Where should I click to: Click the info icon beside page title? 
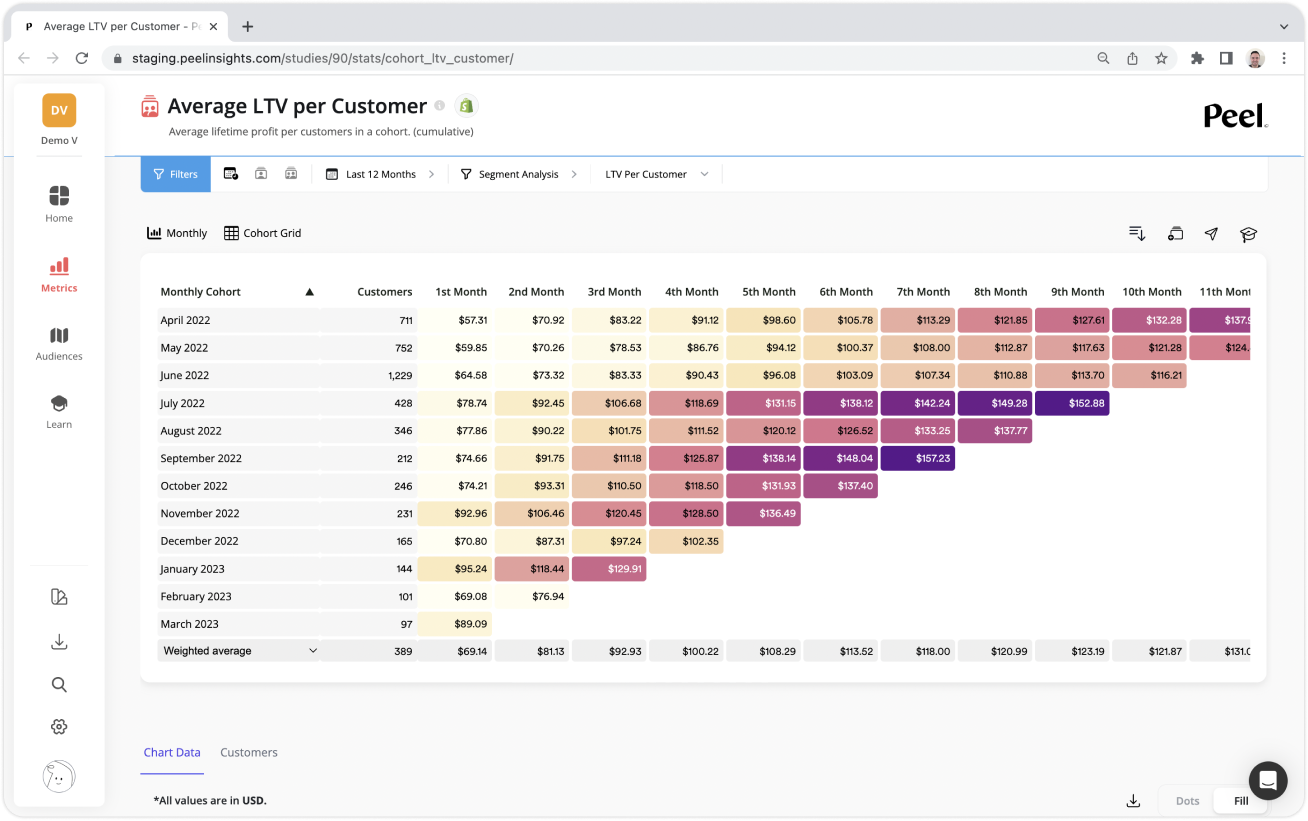click(x=439, y=105)
